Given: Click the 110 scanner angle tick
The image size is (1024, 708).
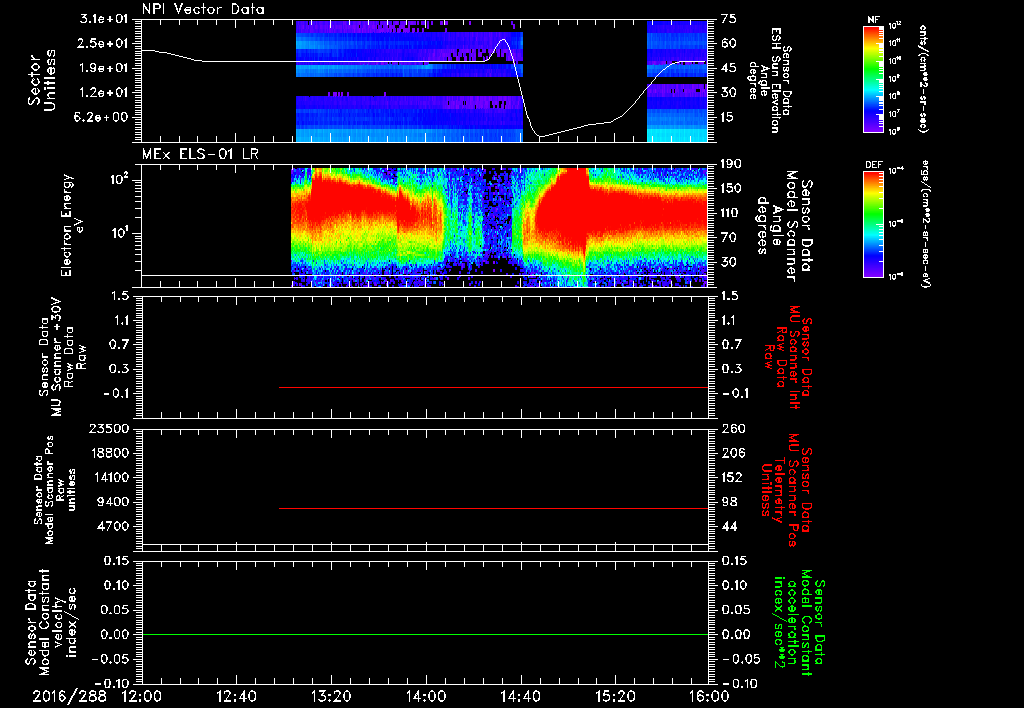Looking at the screenshot, I should pyautogui.click(x=732, y=213).
